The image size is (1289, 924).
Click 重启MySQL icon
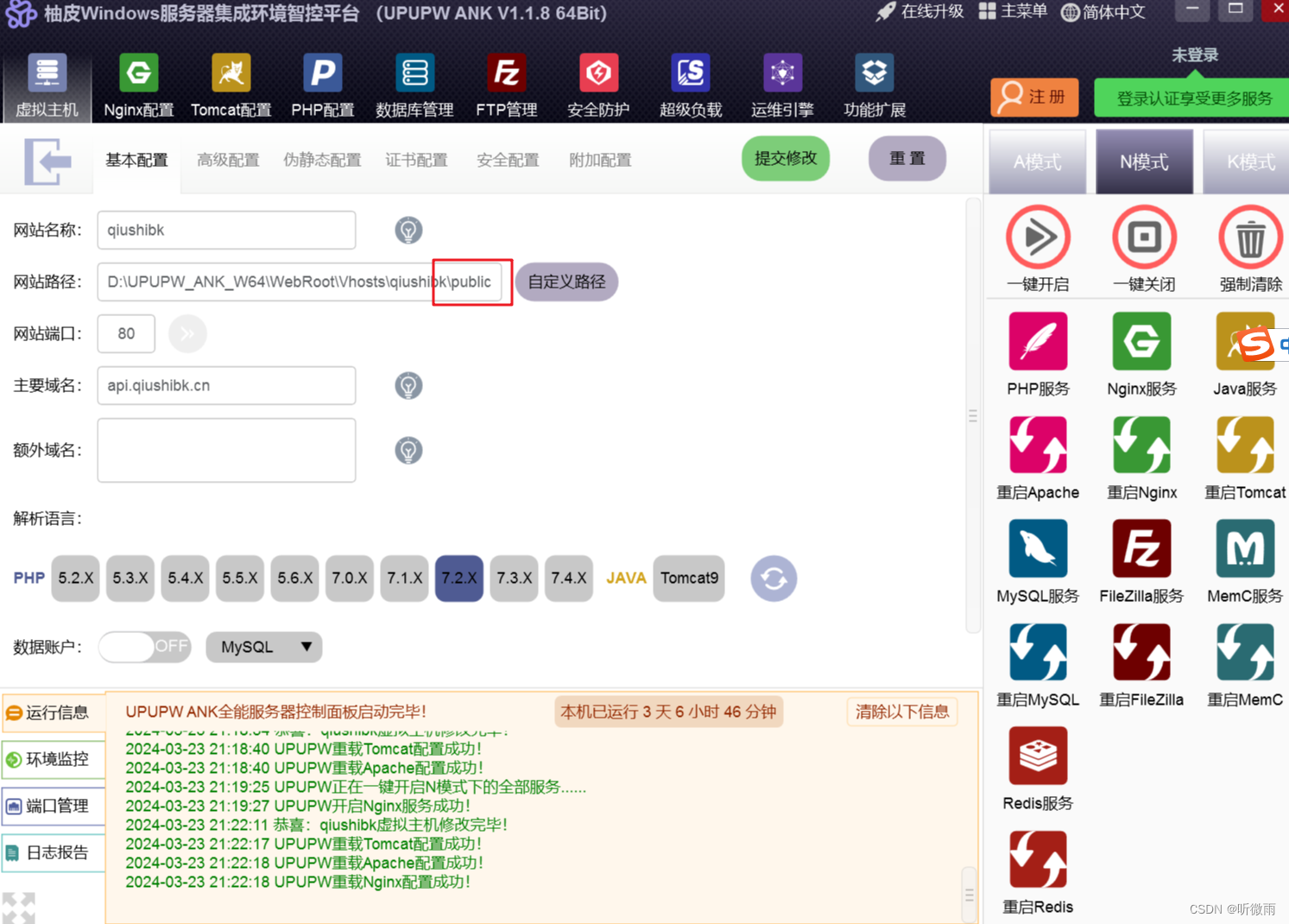pyautogui.click(x=1038, y=652)
